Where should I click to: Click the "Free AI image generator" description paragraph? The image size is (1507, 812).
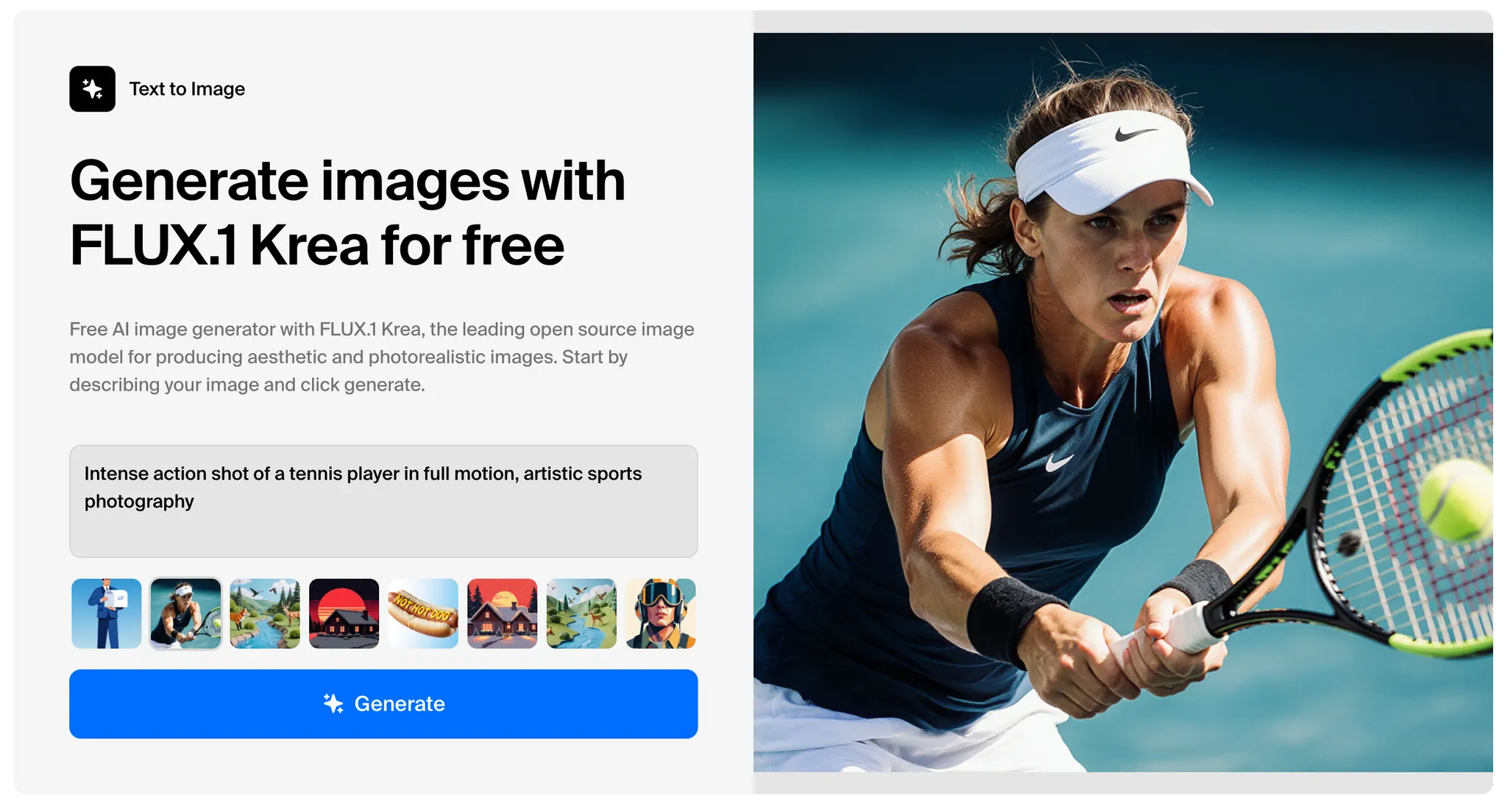click(382, 357)
